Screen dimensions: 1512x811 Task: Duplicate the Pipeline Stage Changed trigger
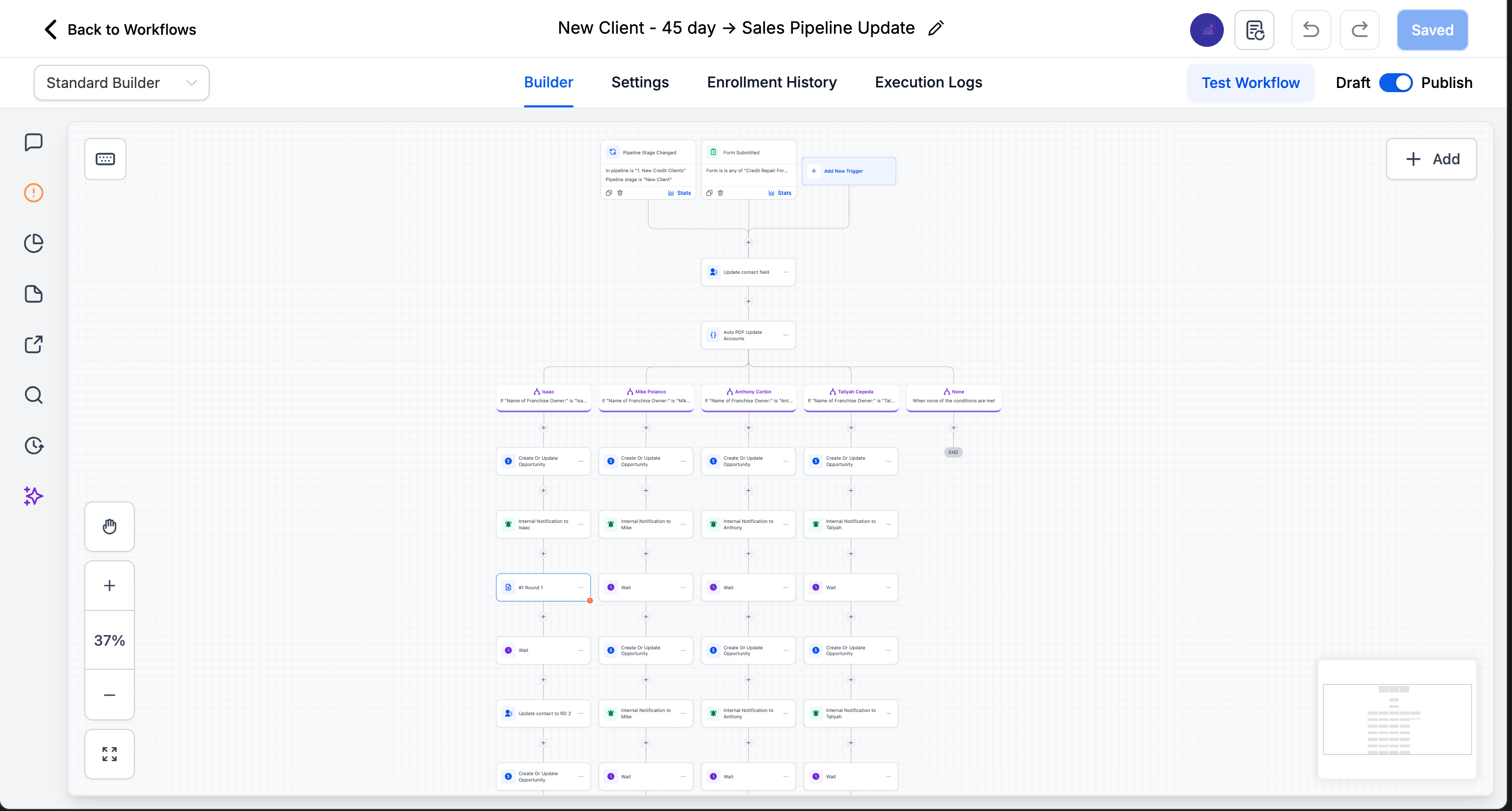pyautogui.click(x=608, y=192)
